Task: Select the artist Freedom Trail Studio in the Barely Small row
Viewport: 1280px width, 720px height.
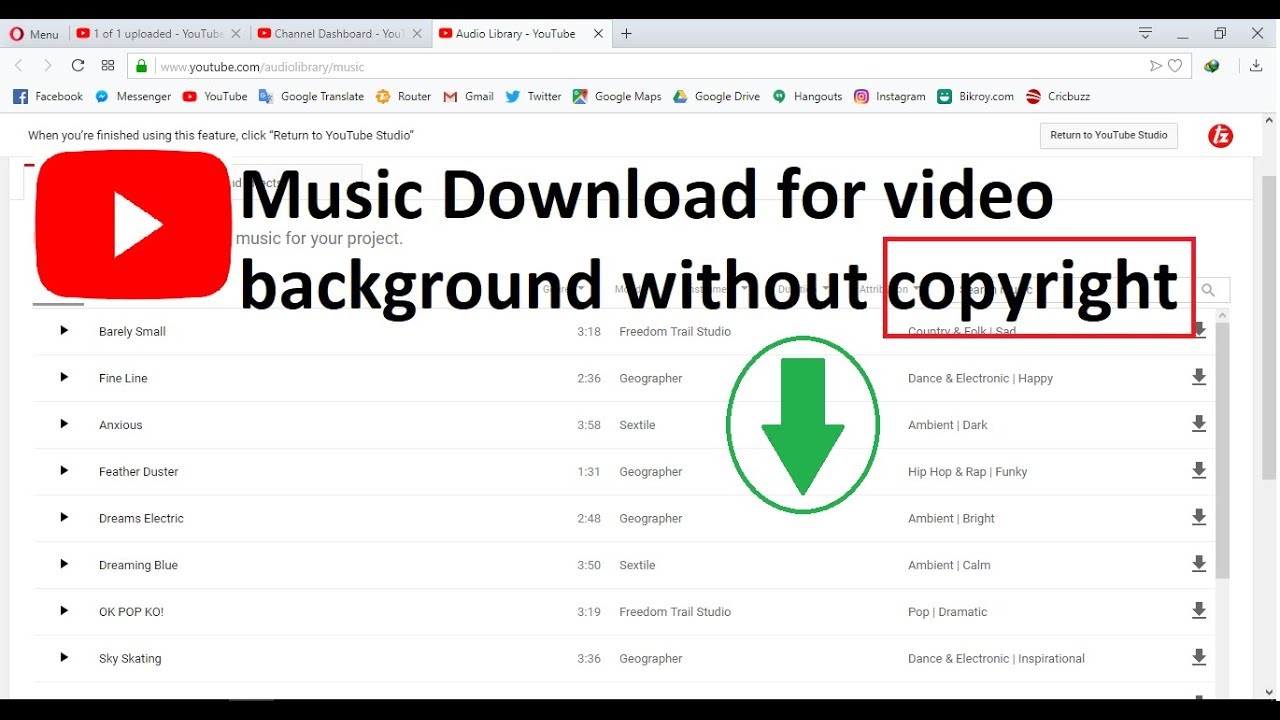Action: [675, 331]
